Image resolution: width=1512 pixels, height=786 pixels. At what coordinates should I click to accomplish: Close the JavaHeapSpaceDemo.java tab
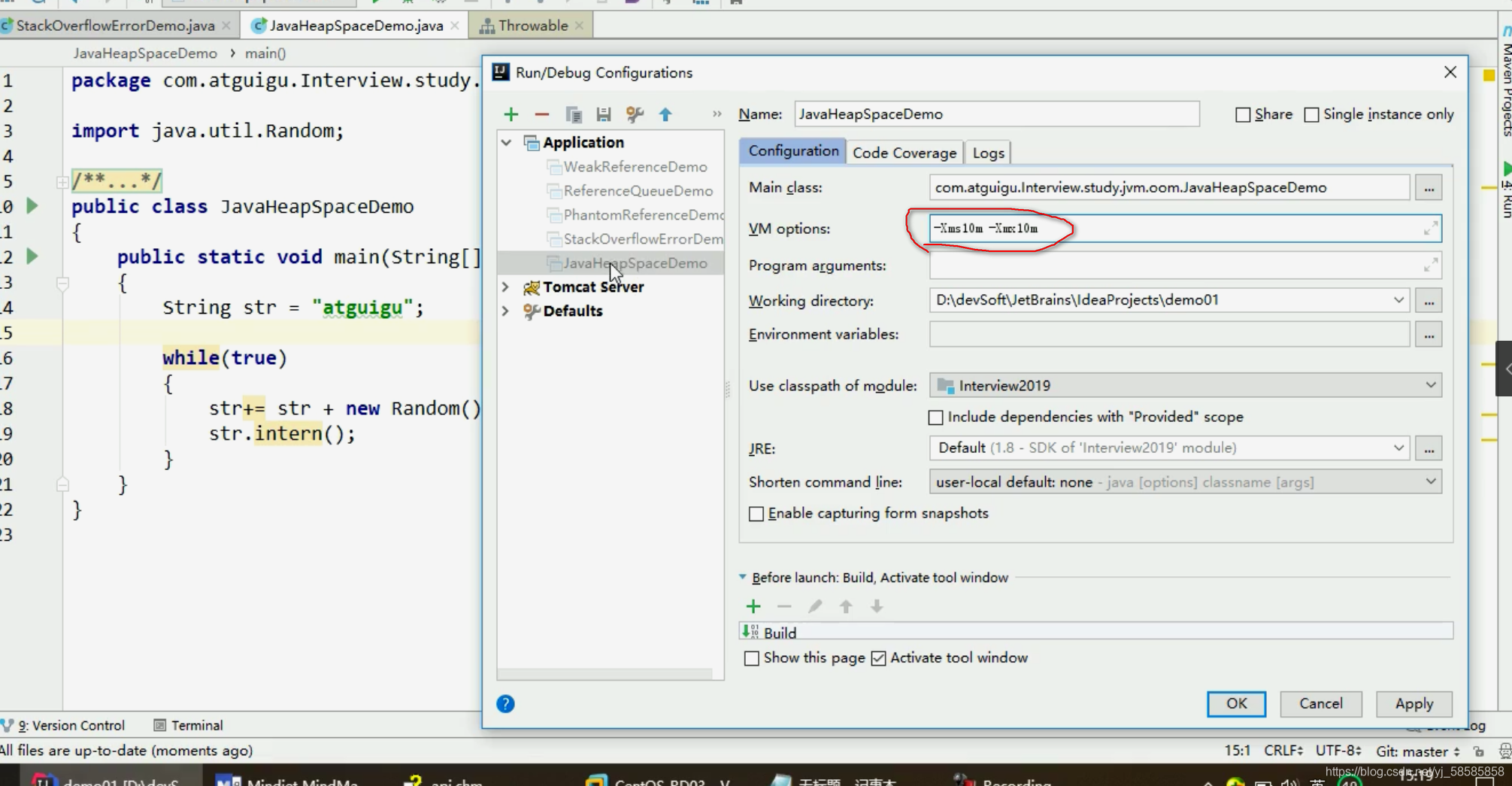click(455, 26)
